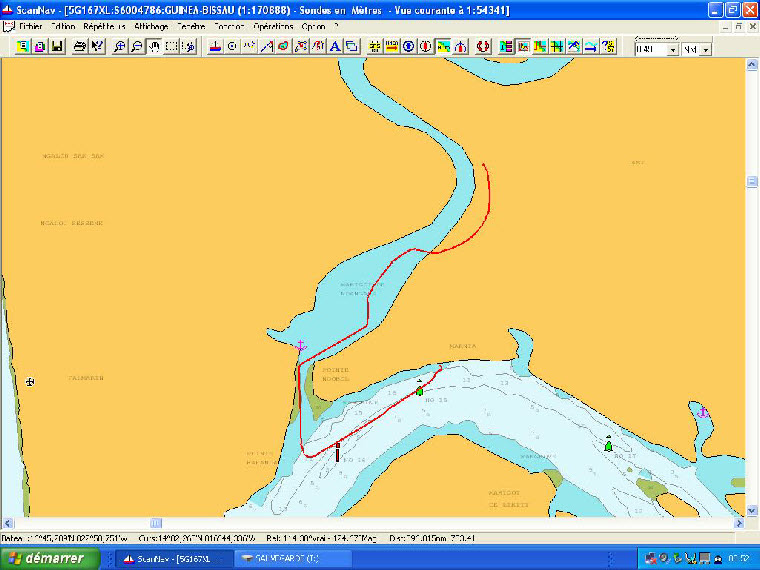The image size is (760, 570).
Task: Select the text annotation 'A' tool
Action: [335, 46]
